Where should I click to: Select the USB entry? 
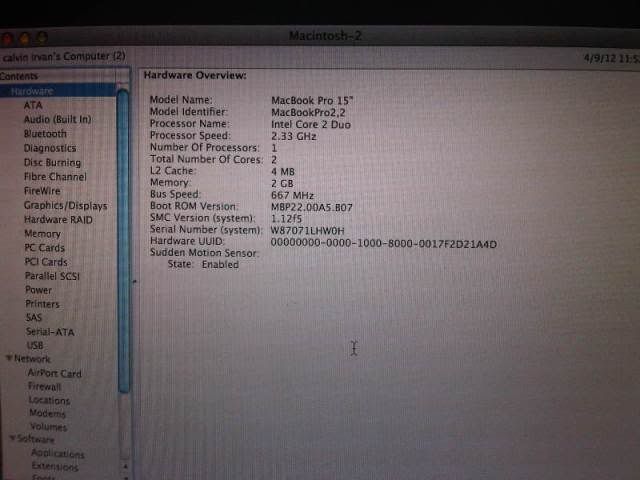35,345
